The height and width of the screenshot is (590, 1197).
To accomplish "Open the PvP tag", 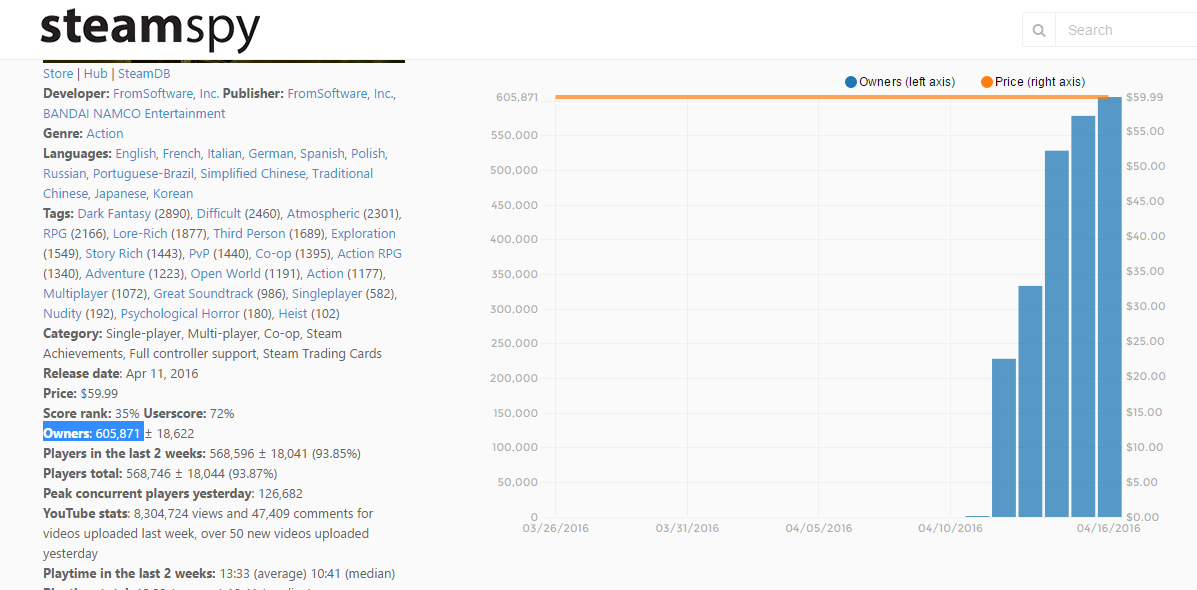I will [x=200, y=253].
